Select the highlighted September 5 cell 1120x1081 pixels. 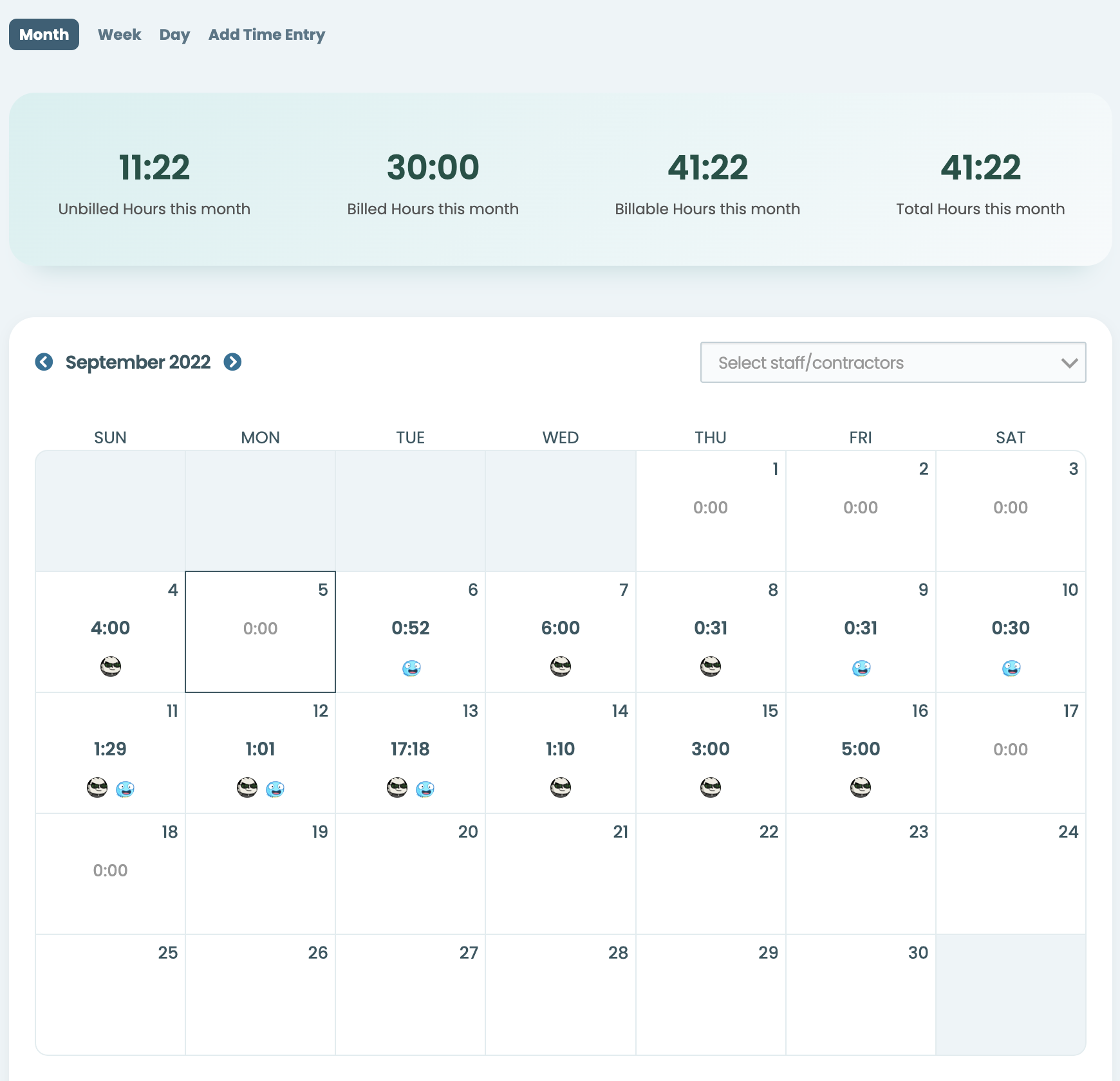260,631
